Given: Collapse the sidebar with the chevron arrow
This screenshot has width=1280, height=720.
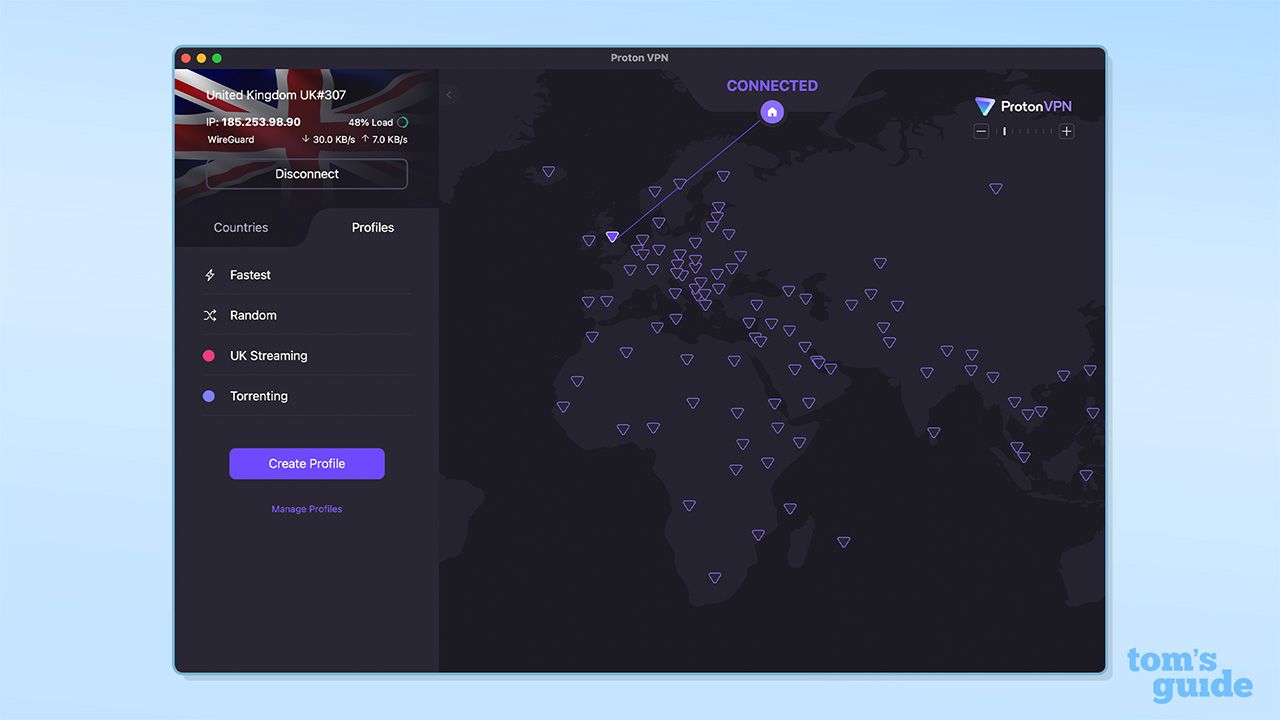Looking at the screenshot, I should coord(449,95).
